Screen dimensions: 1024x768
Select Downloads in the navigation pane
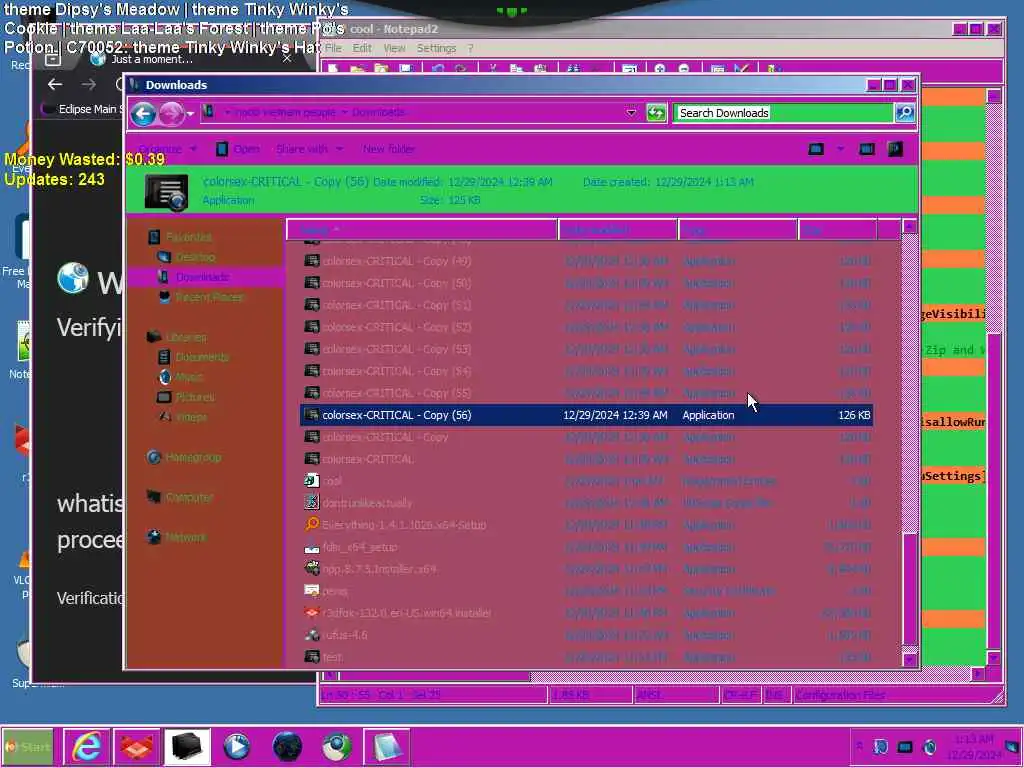pyautogui.click(x=202, y=277)
